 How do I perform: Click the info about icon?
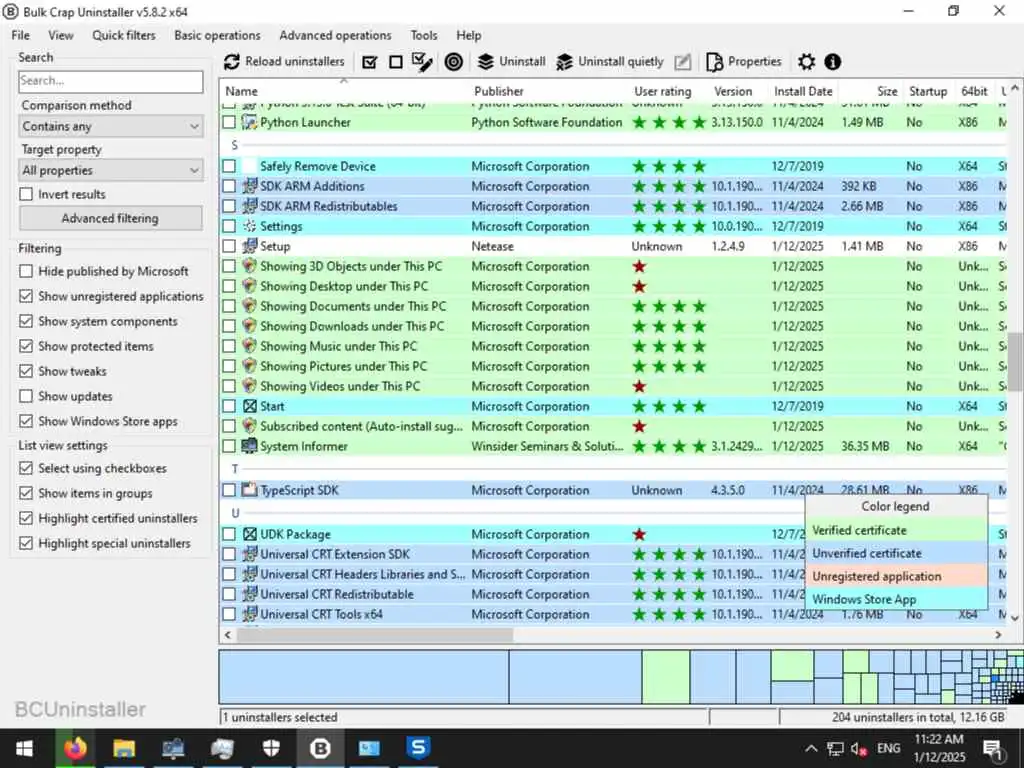pyautogui.click(x=833, y=62)
